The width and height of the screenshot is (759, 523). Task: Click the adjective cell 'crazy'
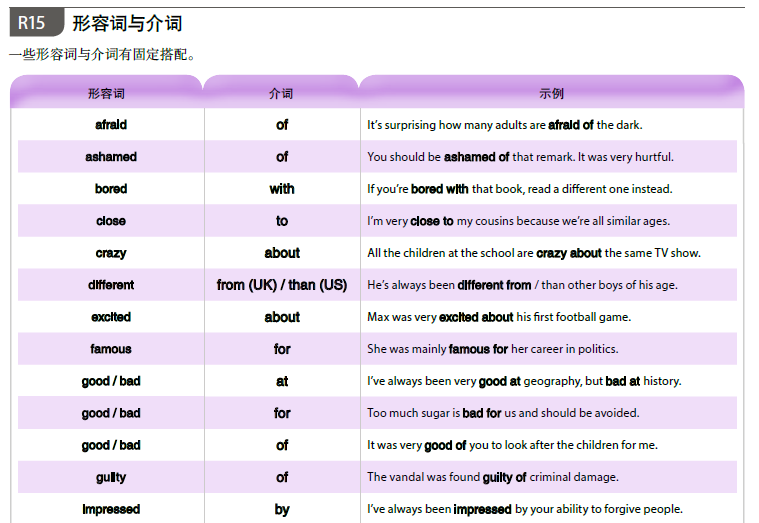point(111,253)
